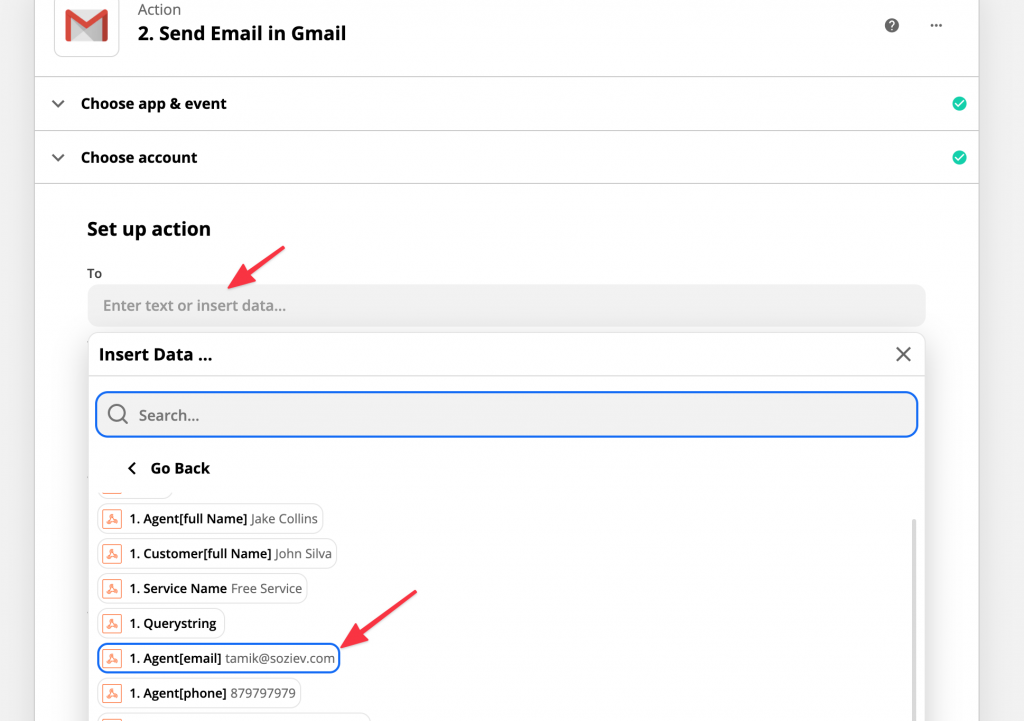
Task: Click the icon on Service Name pill
Action: tap(112, 589)
